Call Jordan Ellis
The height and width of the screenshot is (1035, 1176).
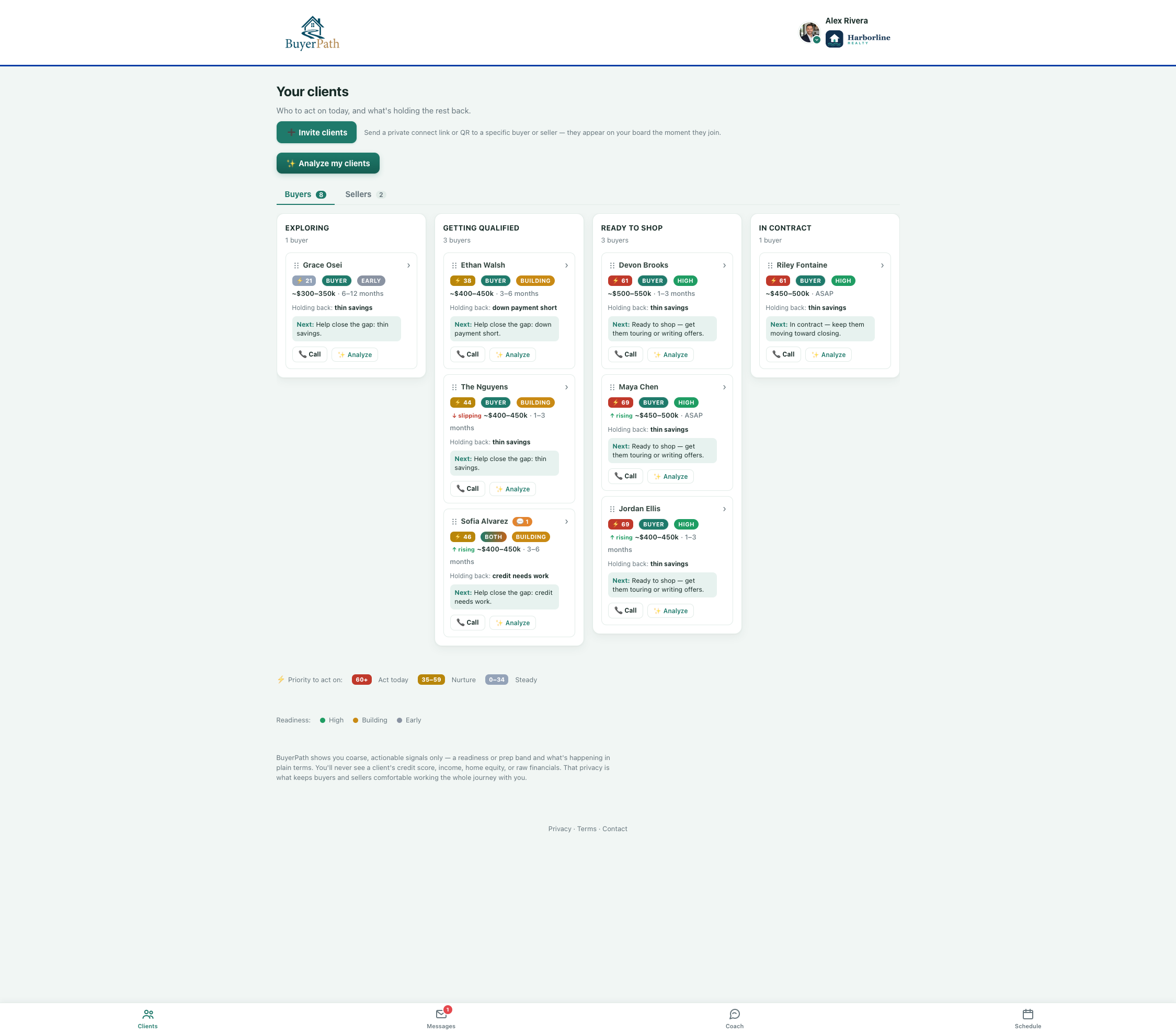[625, 611]
